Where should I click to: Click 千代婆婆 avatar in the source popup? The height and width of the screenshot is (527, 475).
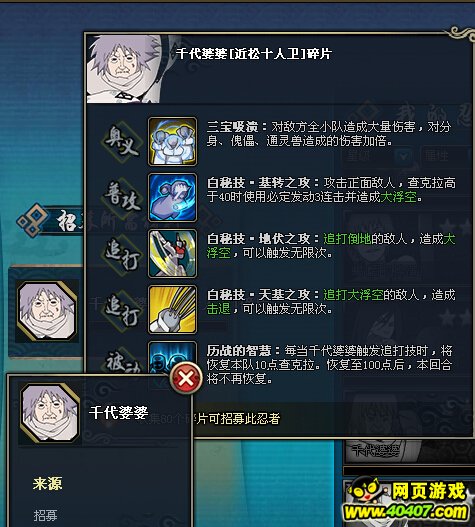pyautogui.click(x=50, y=413)
